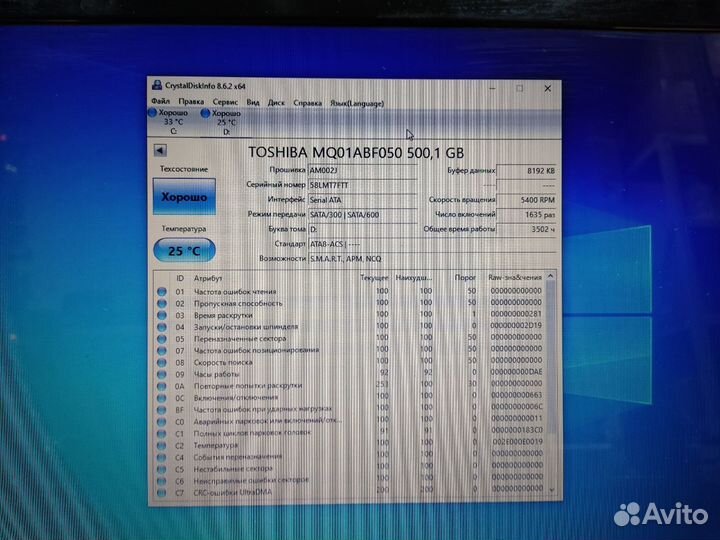Open the Файл menu
This screenshot has width=720, height=540.
pyautogui.click(x=160, y=101)
